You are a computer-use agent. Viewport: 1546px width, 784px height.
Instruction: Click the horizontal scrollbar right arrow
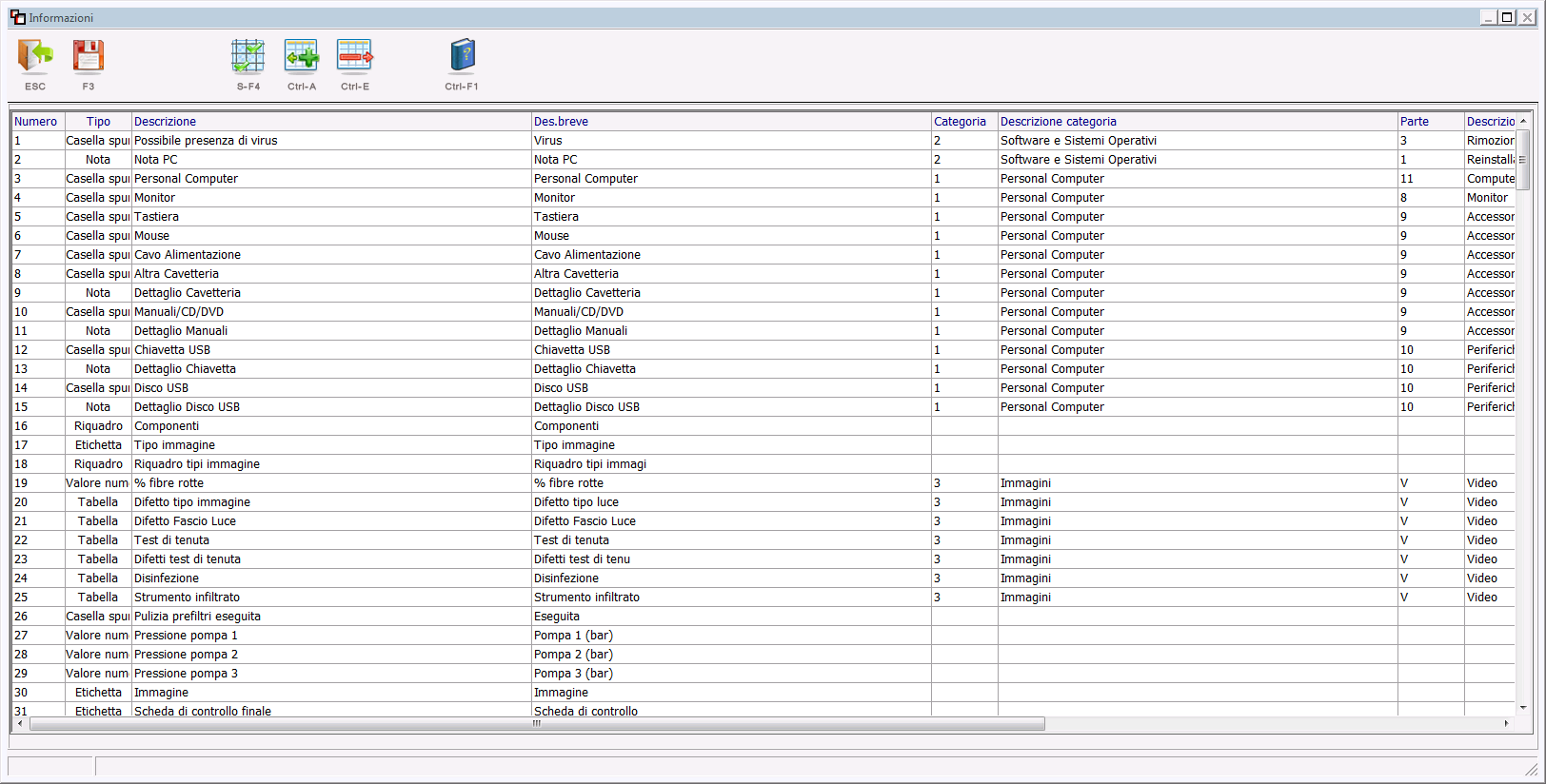click(x=1506, y=724)
